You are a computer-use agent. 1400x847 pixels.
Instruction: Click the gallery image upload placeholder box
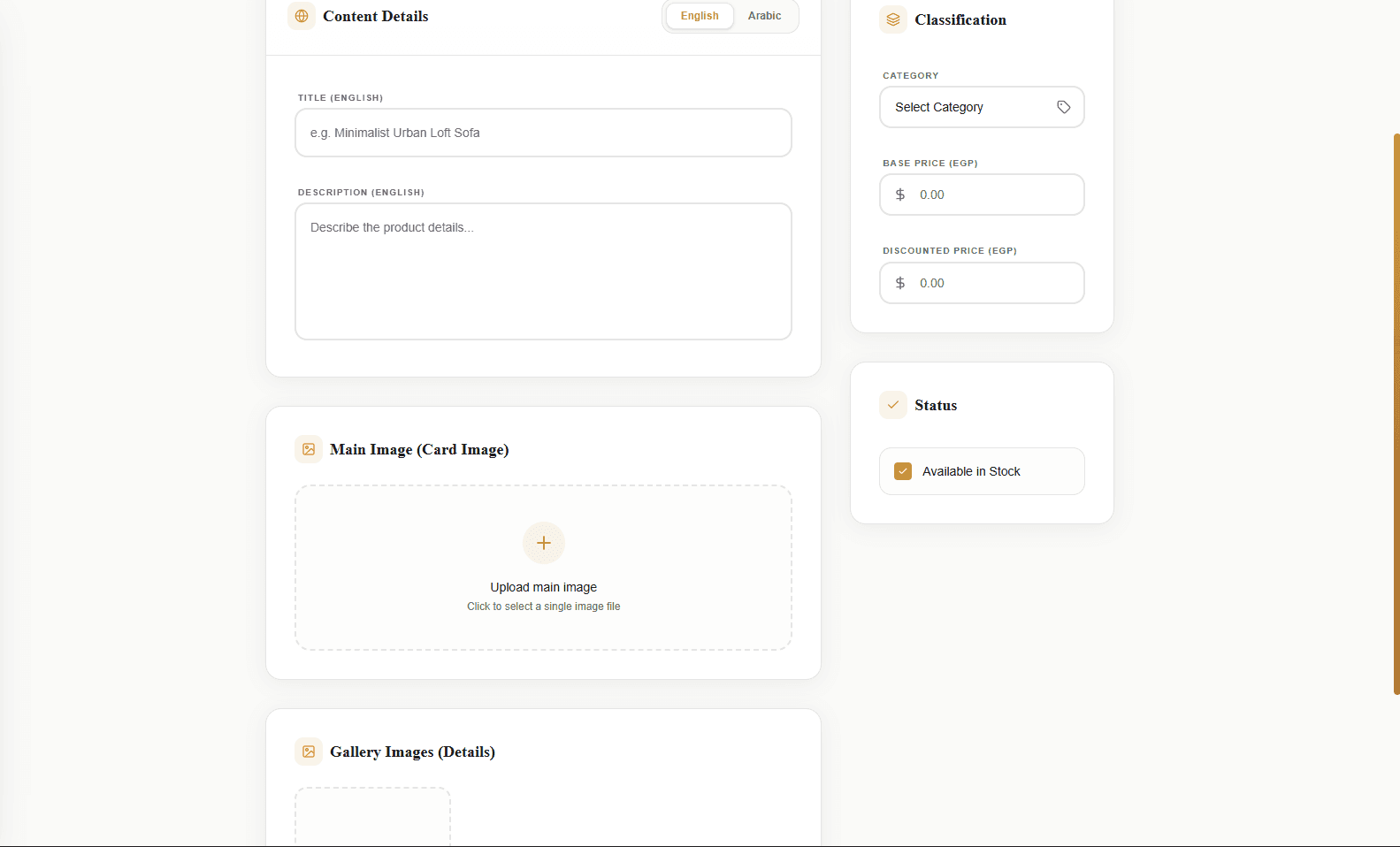(372, 817)
